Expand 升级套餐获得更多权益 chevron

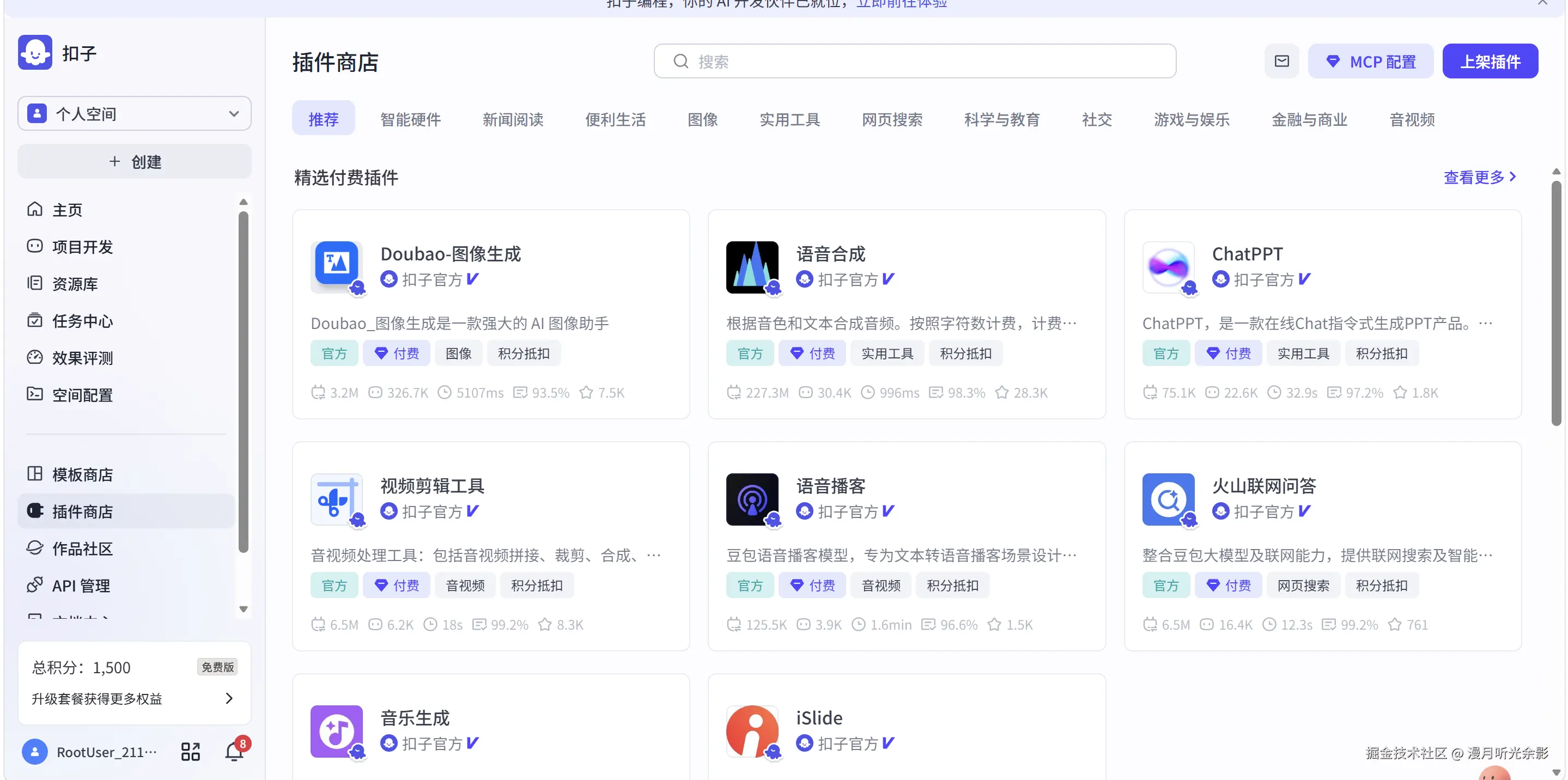(x=229, y=698)
